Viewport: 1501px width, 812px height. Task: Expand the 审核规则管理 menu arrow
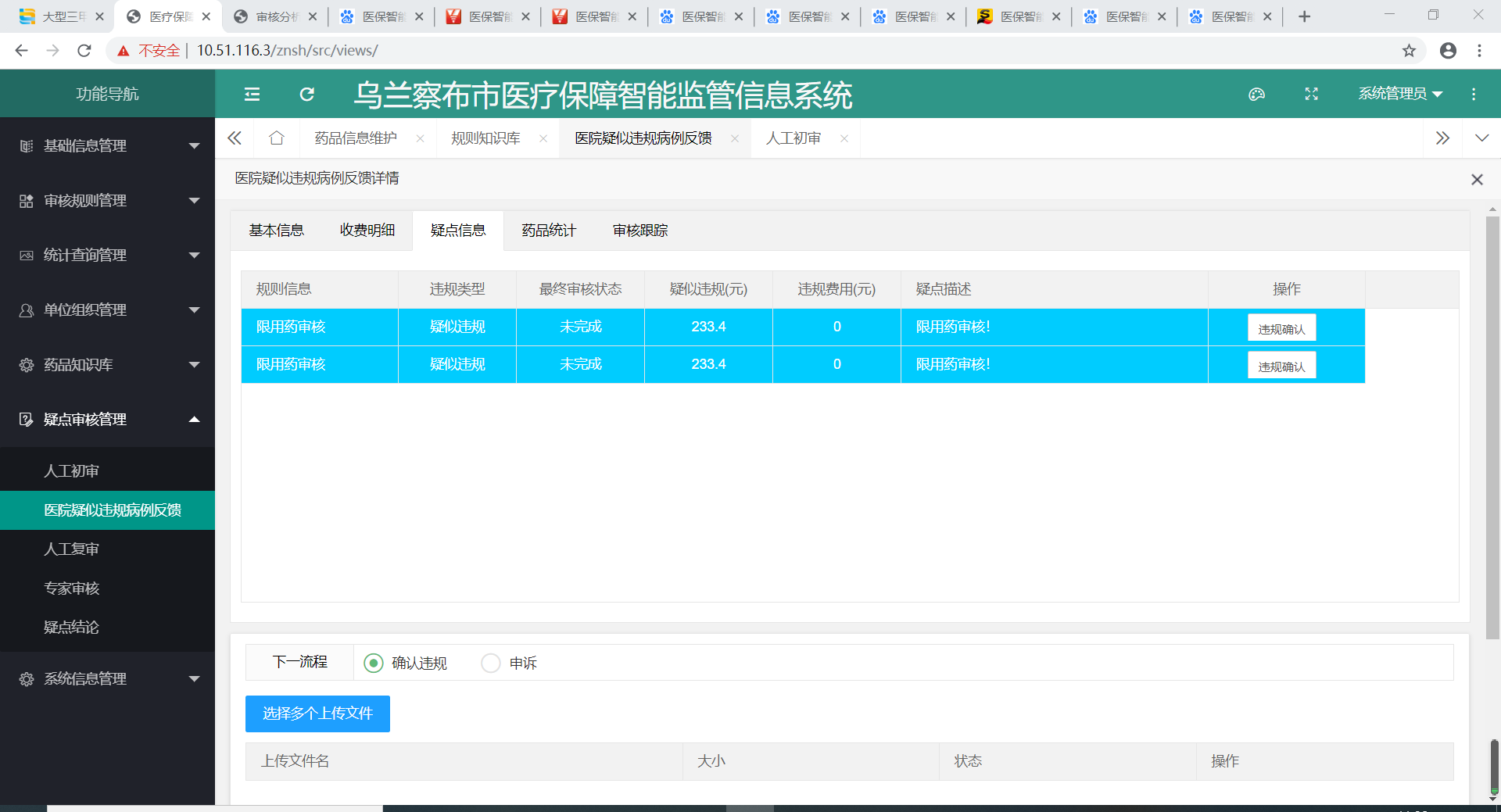coord(195,201)
